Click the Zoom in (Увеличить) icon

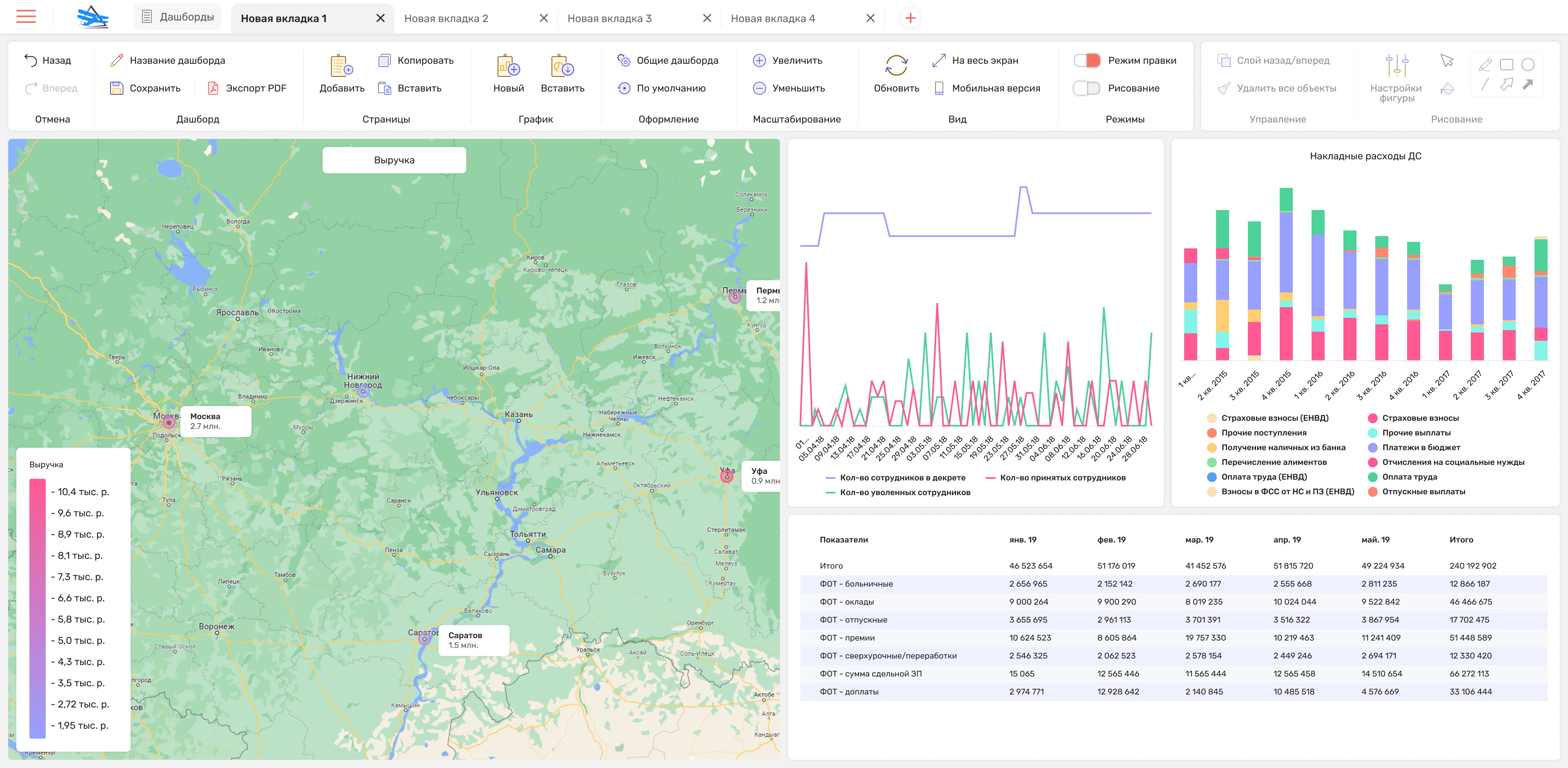[759, 60]
